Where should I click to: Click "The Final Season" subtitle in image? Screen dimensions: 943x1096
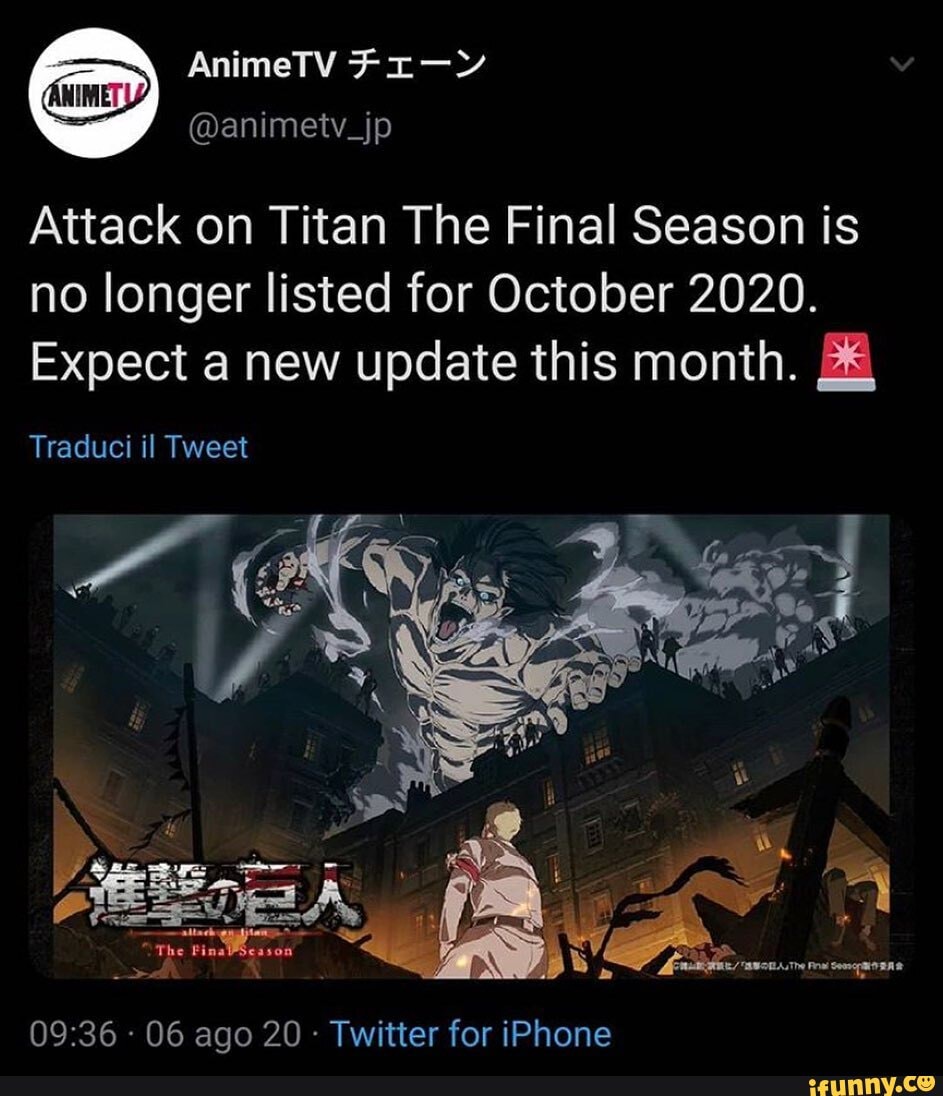(224, 951)
